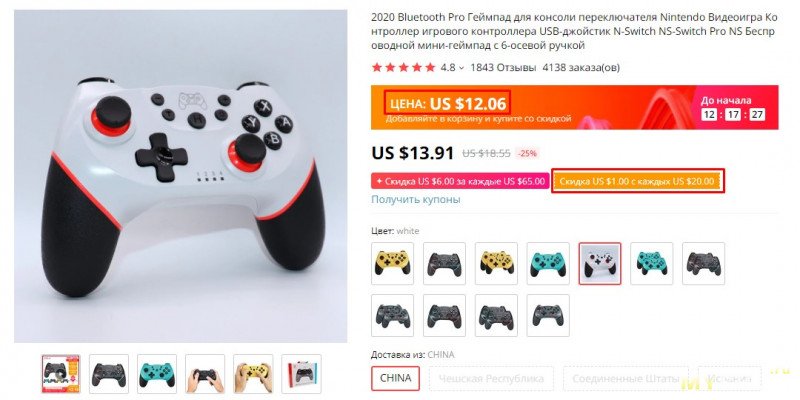Screen dimensions: 800x400
Task: Select the white controller color option
Action: coord(600,263)
